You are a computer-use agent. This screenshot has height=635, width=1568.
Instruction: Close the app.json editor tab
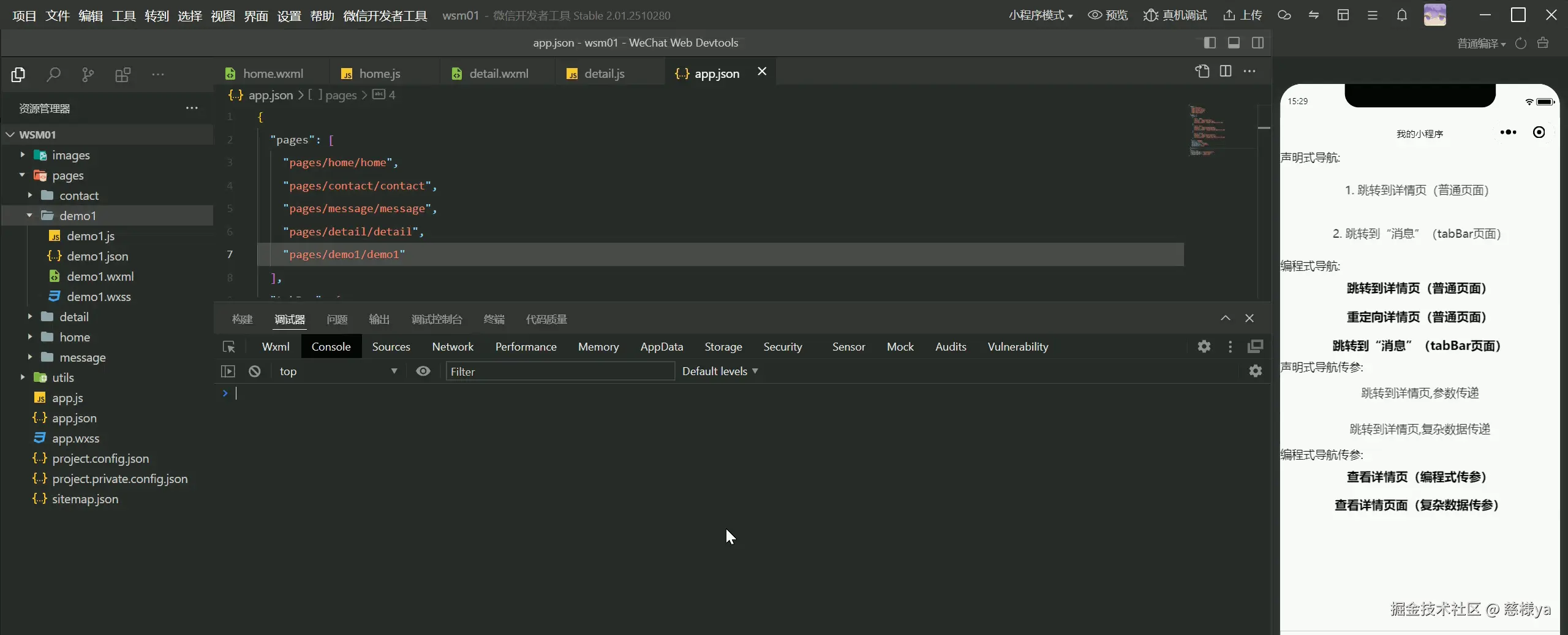pos(762,72)
